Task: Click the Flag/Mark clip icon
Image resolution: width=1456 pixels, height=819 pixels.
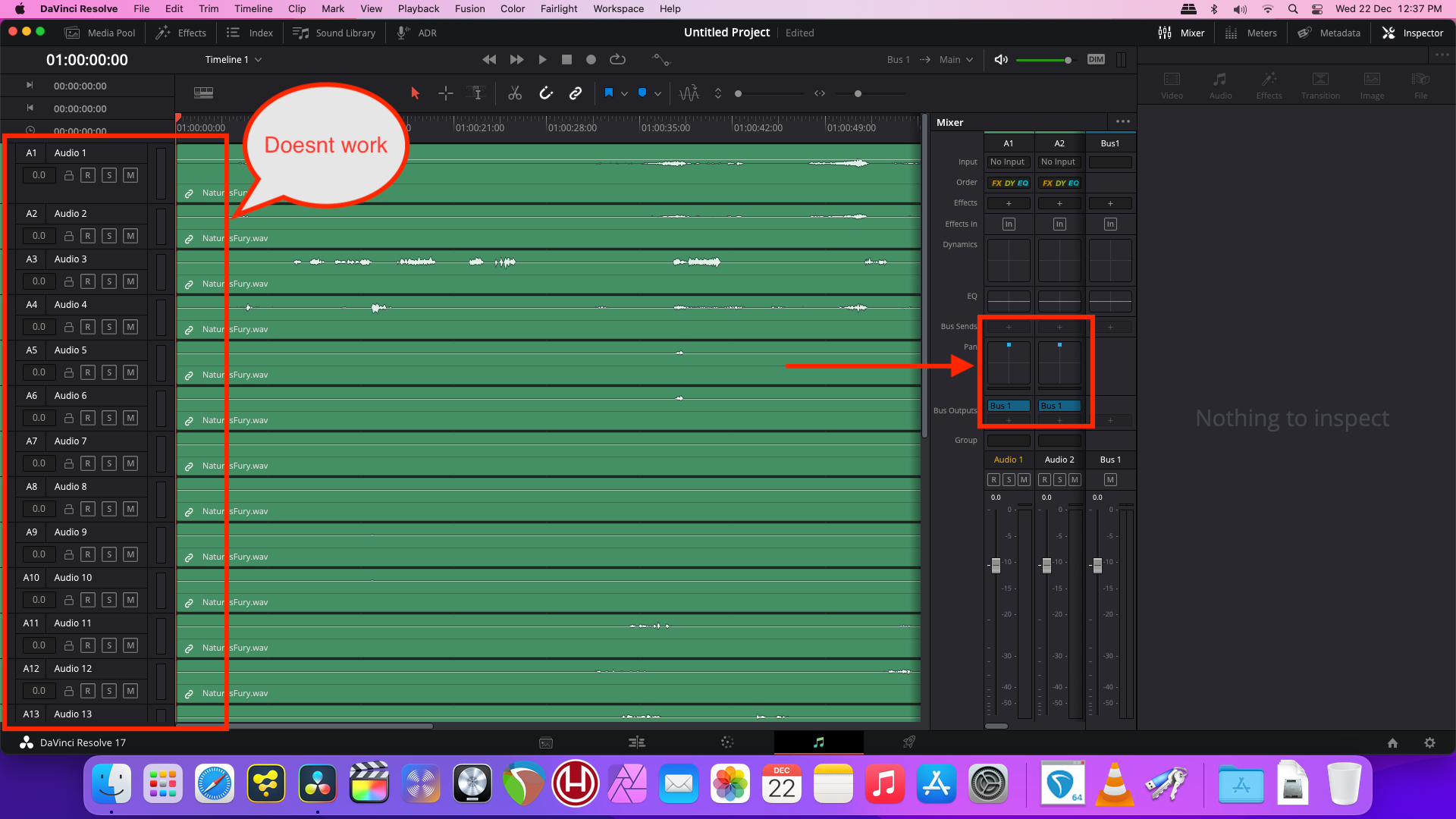Action: point(609,93)
